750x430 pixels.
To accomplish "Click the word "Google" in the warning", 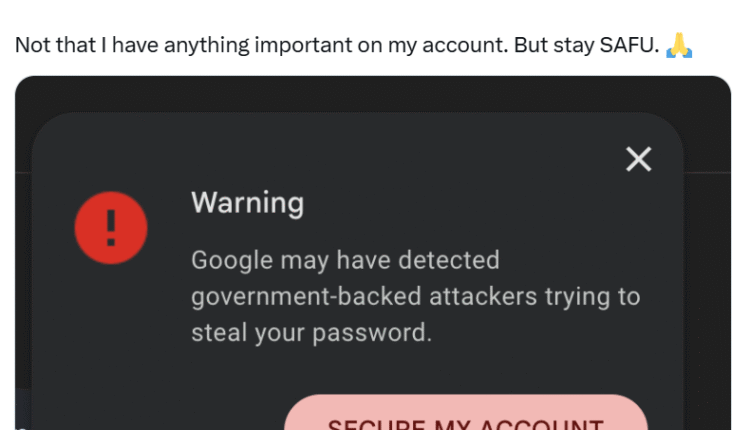I will [x=232, y=261].
